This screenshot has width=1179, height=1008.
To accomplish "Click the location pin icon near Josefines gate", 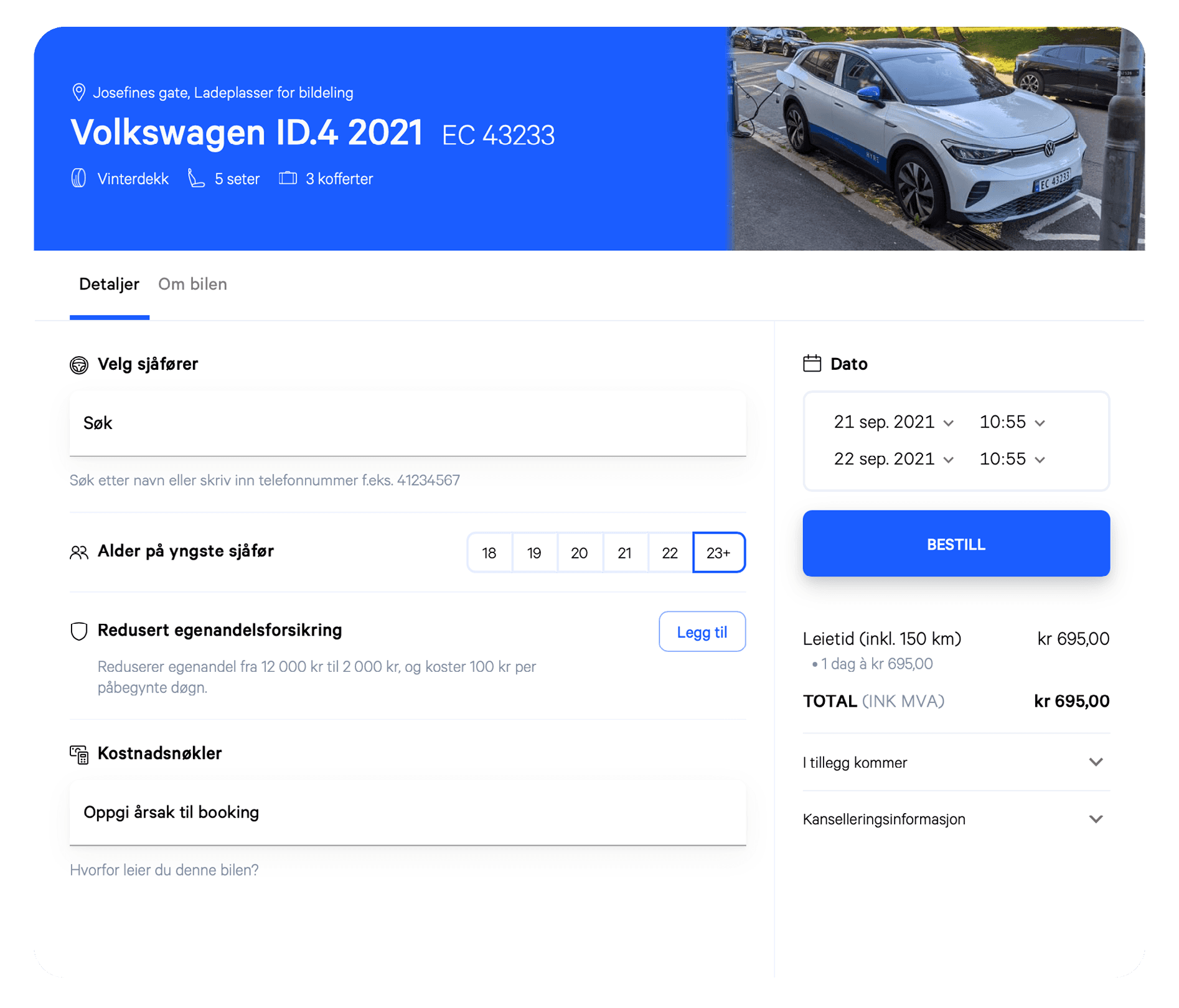I will pyautogui.click(x=78, y=92).
